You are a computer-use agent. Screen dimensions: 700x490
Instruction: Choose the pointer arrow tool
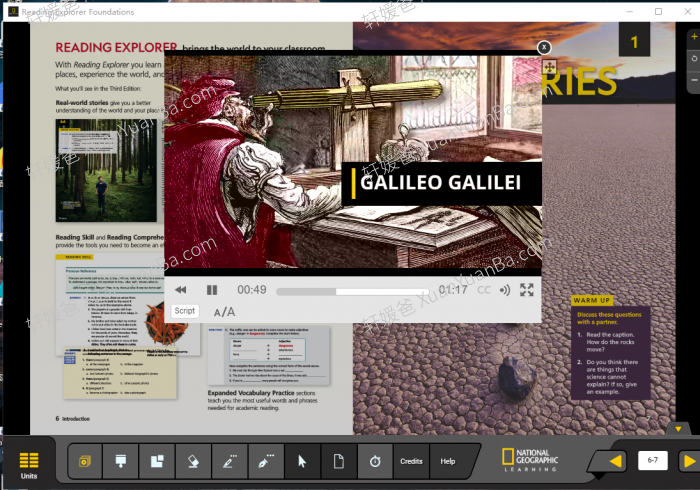point(301,461)
